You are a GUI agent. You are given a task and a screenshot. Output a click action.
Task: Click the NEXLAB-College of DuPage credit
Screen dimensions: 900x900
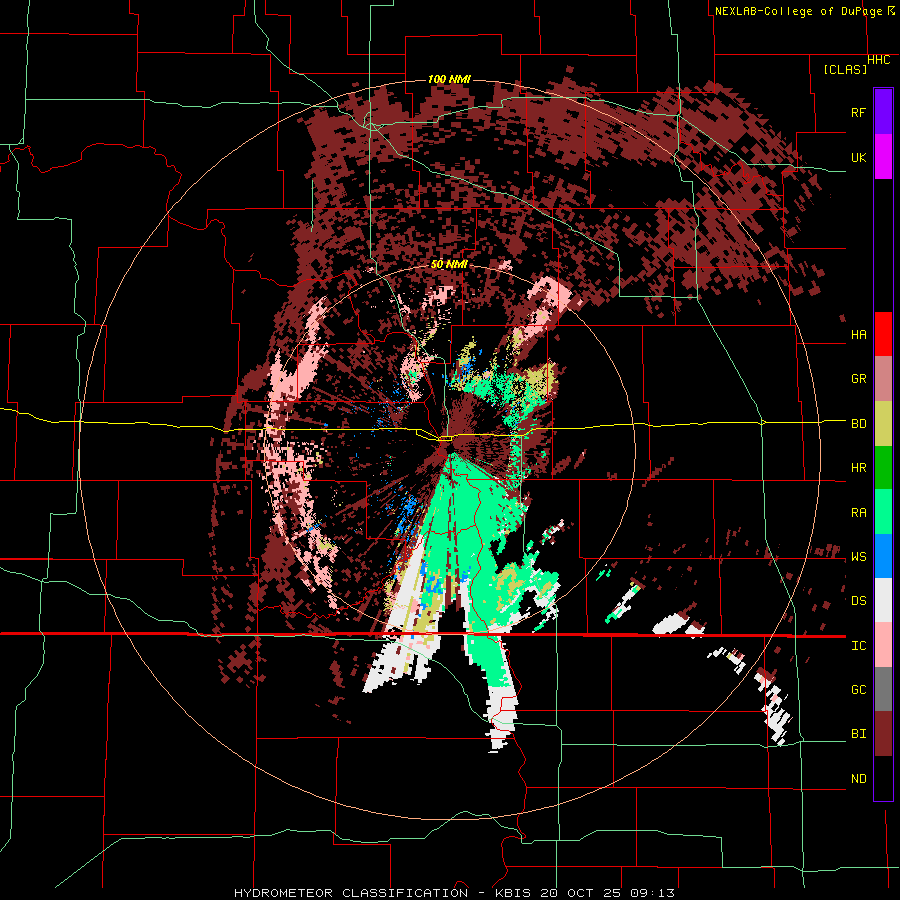pyautogui.click(x=798, y=11)
